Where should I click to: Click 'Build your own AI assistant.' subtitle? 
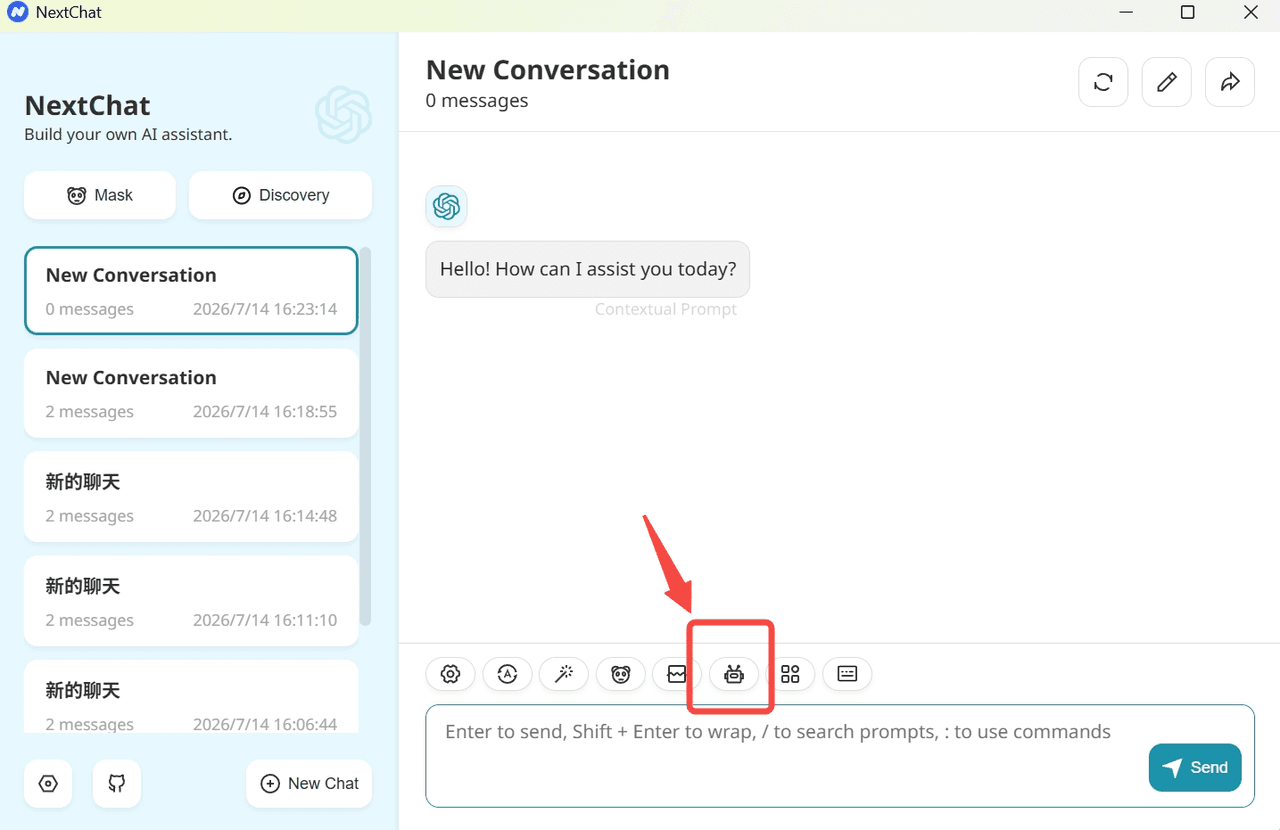(x=128, y=134)
